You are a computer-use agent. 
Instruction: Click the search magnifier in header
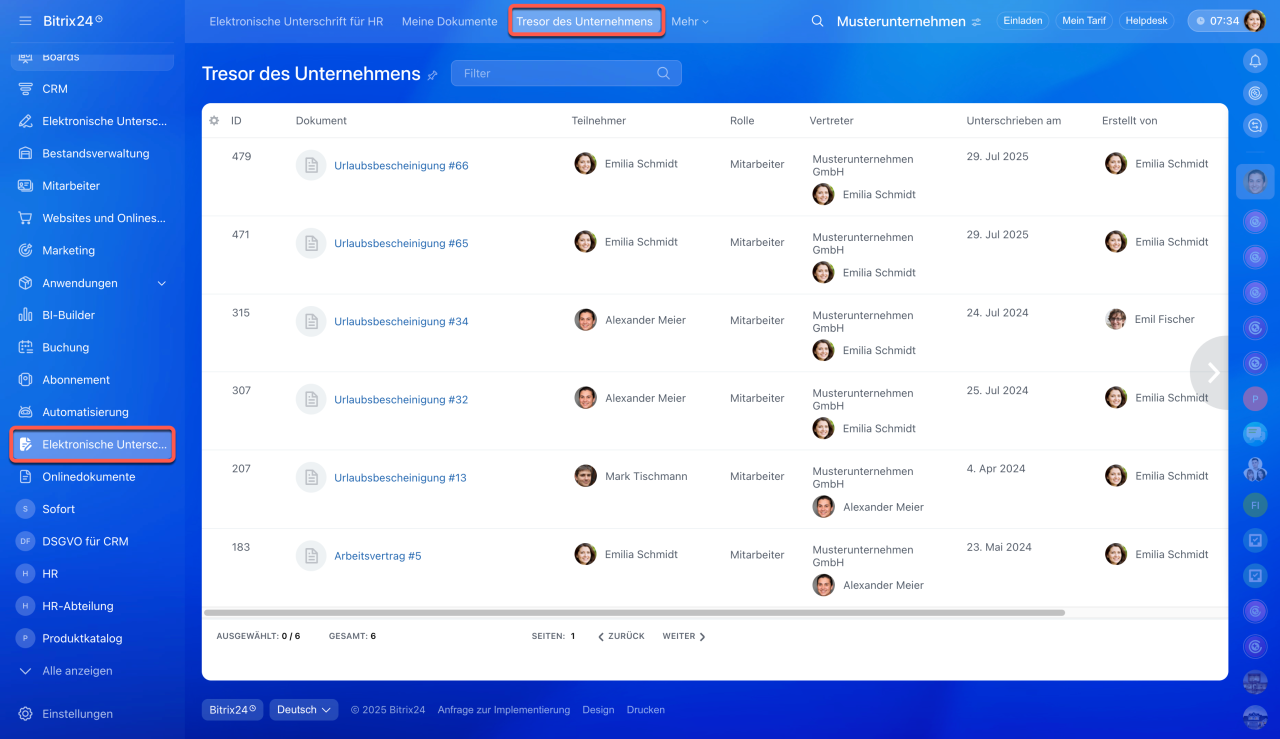pyautogui.click(x=817, y=21)
